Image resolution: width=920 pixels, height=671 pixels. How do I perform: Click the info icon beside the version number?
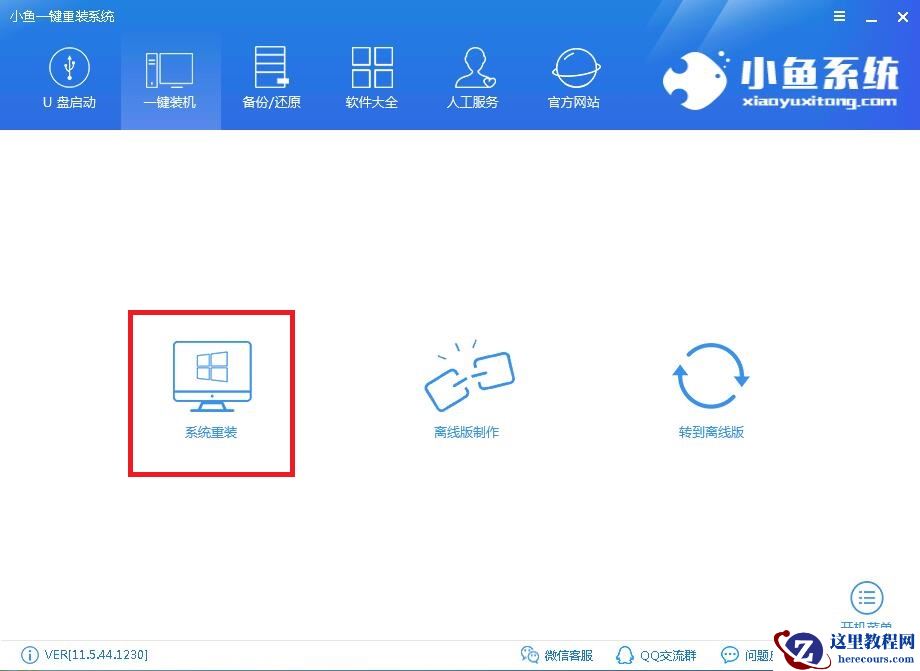(x=30, y=655)
